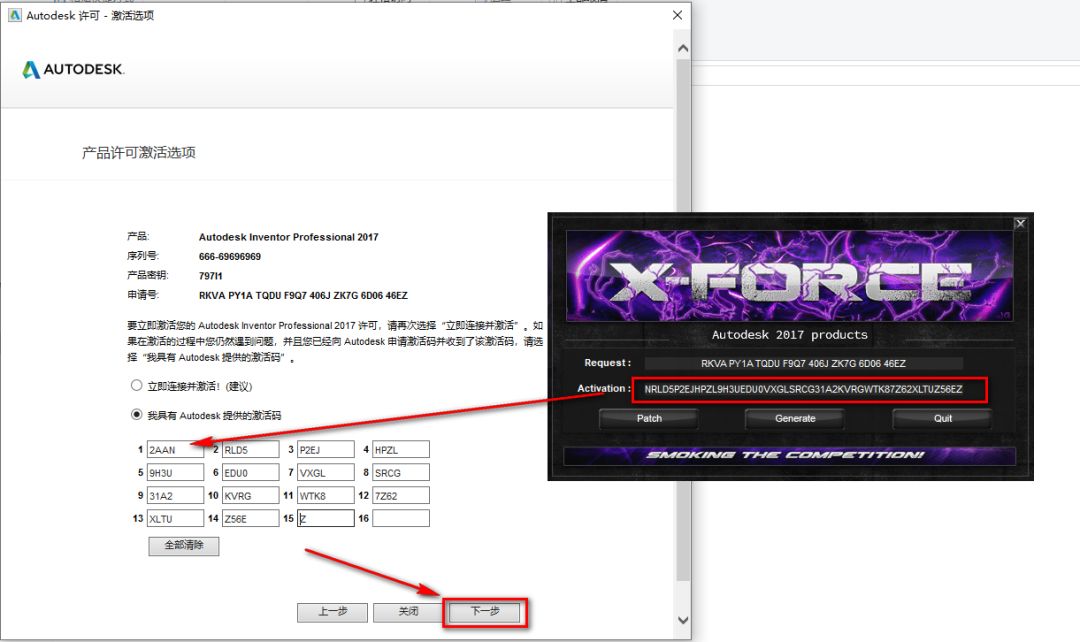1080x642 pixels.
Task: Click the 全部清除 button to clear fields
Action: (183, 546)
